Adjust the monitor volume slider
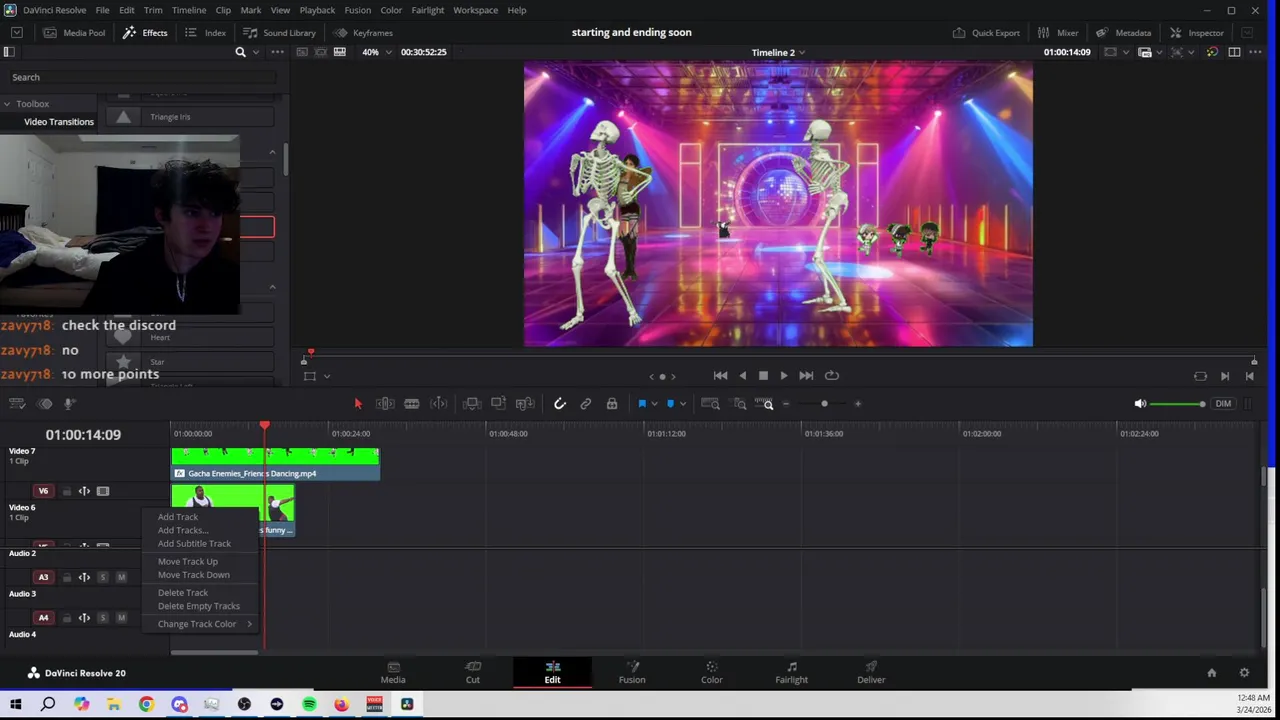Viewport: 1280px width, 720px height. pyautogui.click(x=1178, y=404)
